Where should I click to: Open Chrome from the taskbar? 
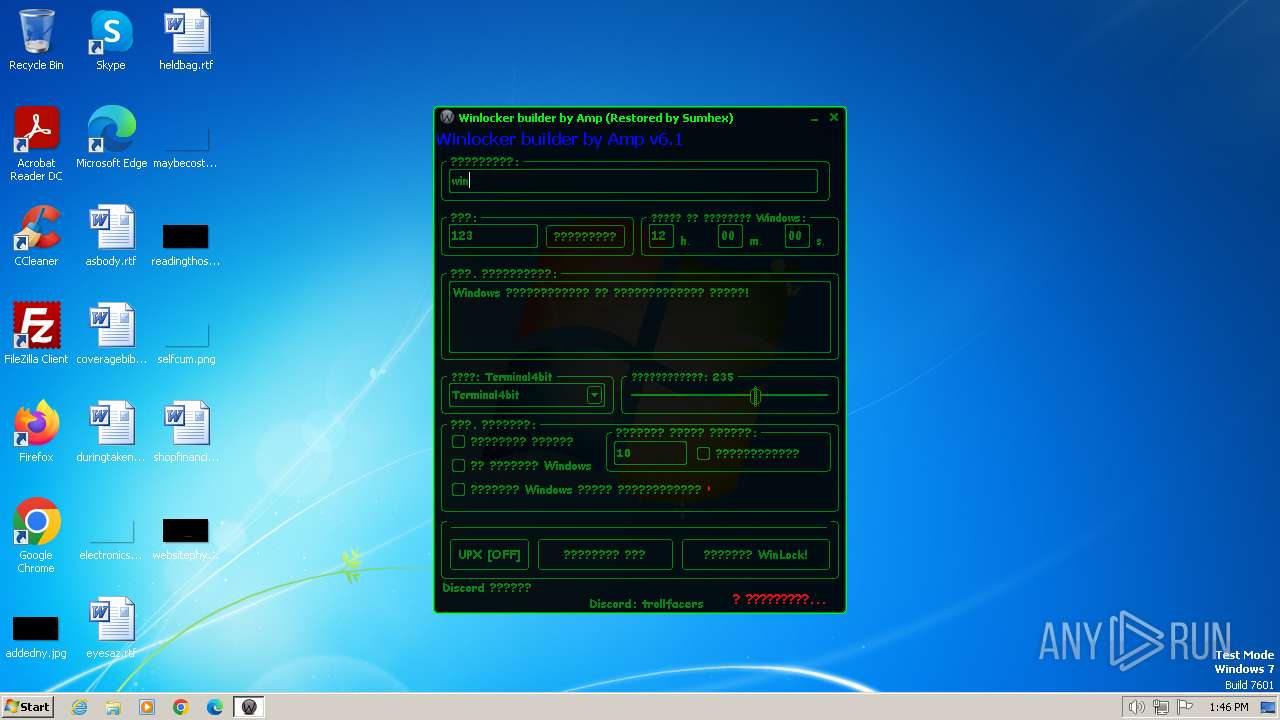pyautogui.click(x=181, y=707)
